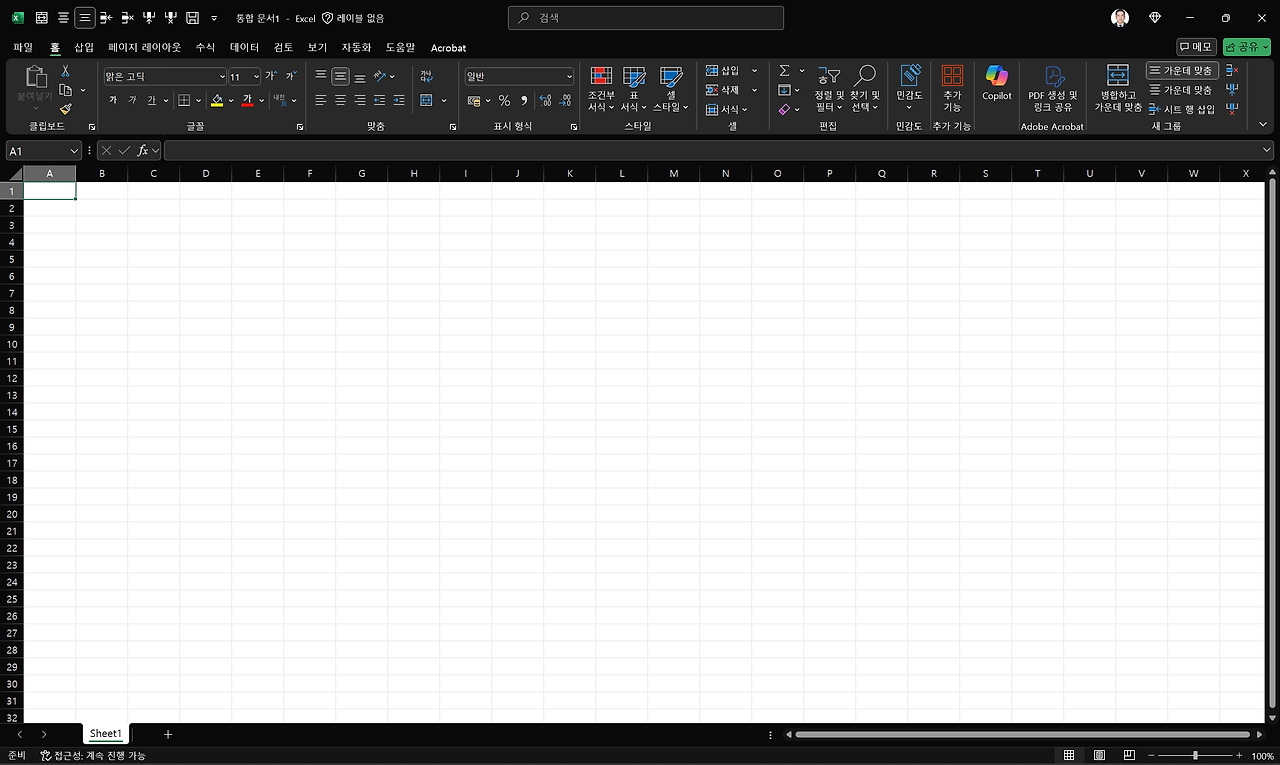The height and width of the screenshot is (765, 1280).
Task: Add a new sheet with the plus icon
Action: [168, 734]
